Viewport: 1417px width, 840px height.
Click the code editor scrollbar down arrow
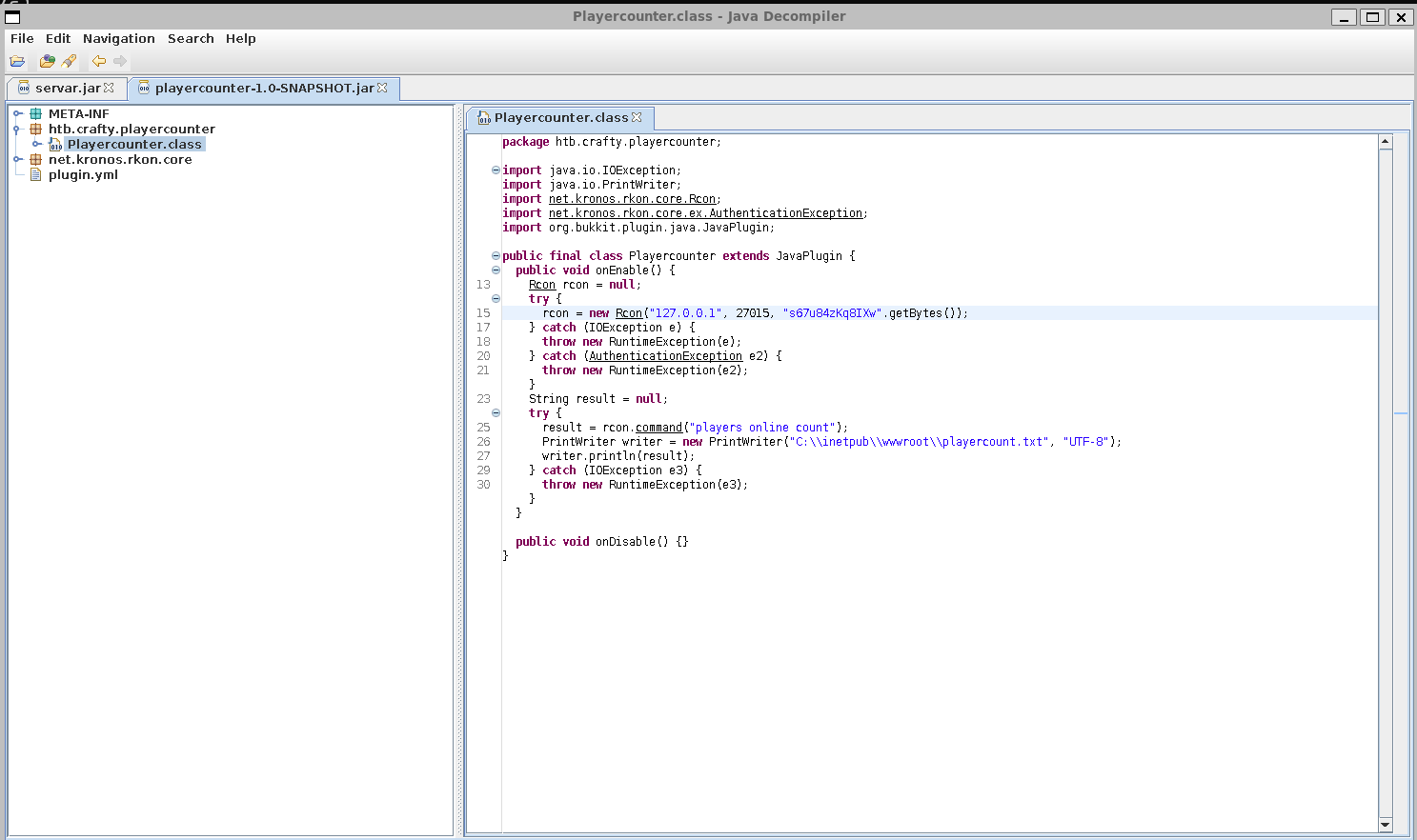pos(1386,825)
